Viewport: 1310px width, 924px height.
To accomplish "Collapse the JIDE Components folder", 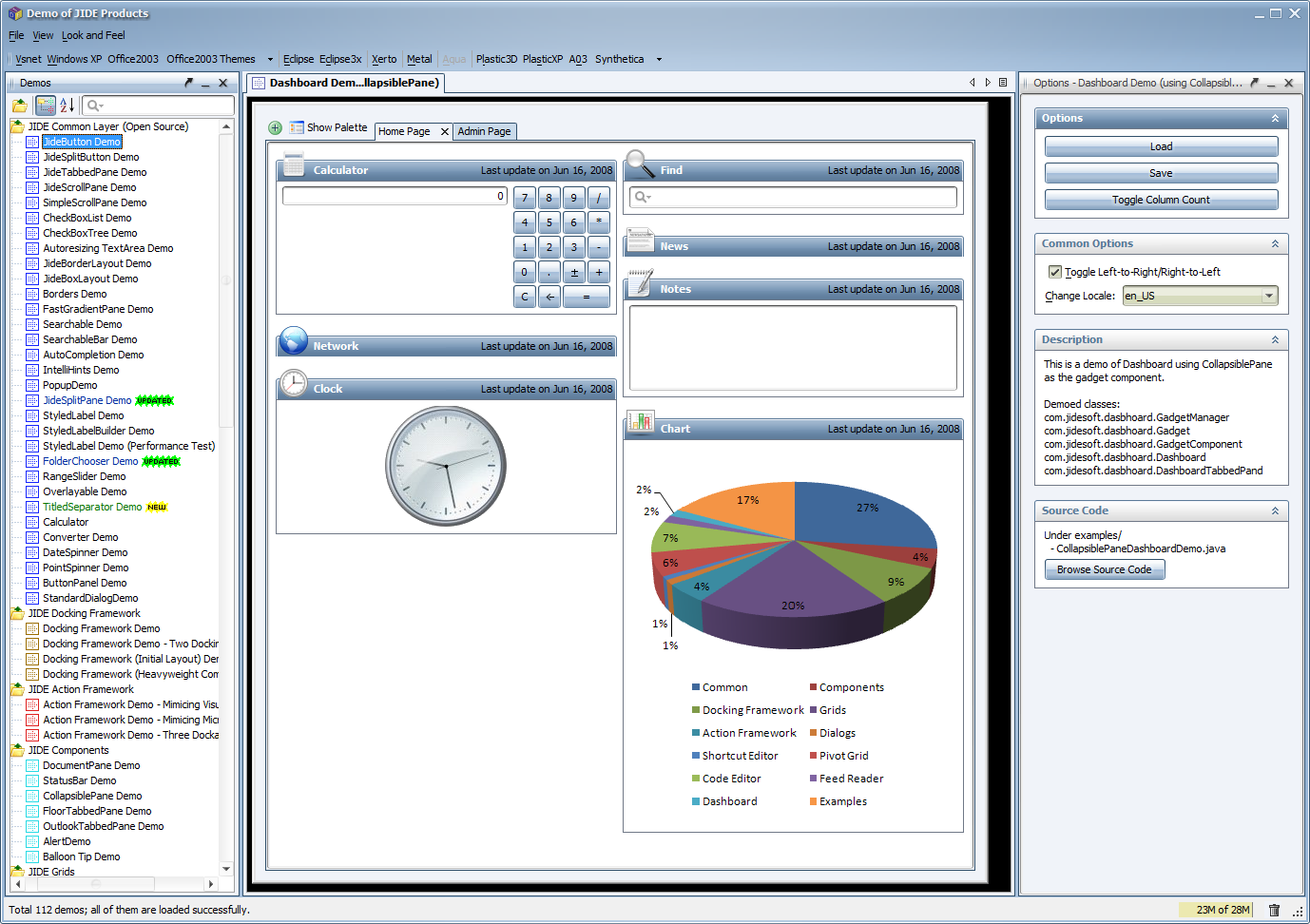I will pos(17,750).
